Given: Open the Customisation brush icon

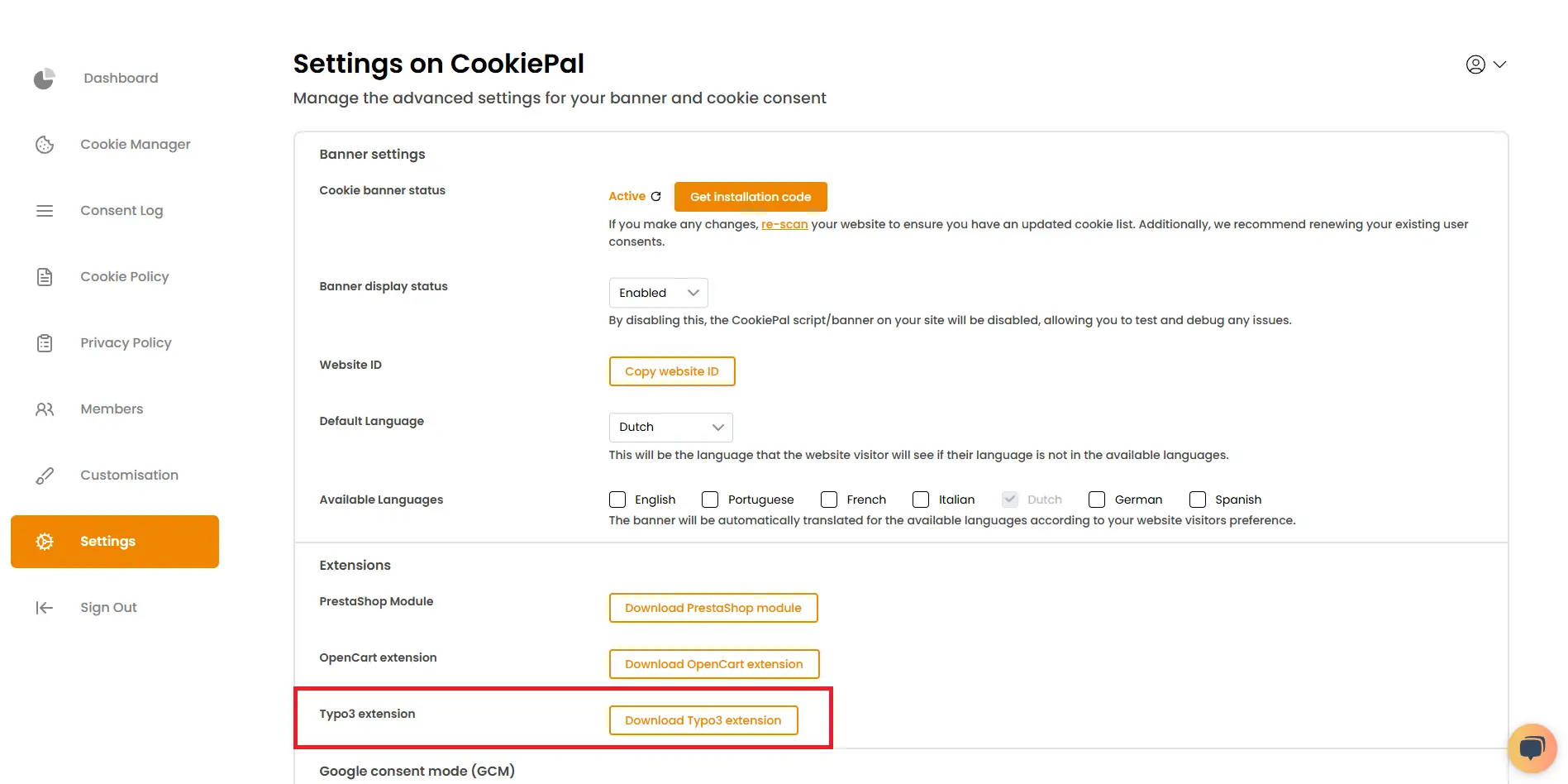Looking at the screenshot, I should 44,475.
